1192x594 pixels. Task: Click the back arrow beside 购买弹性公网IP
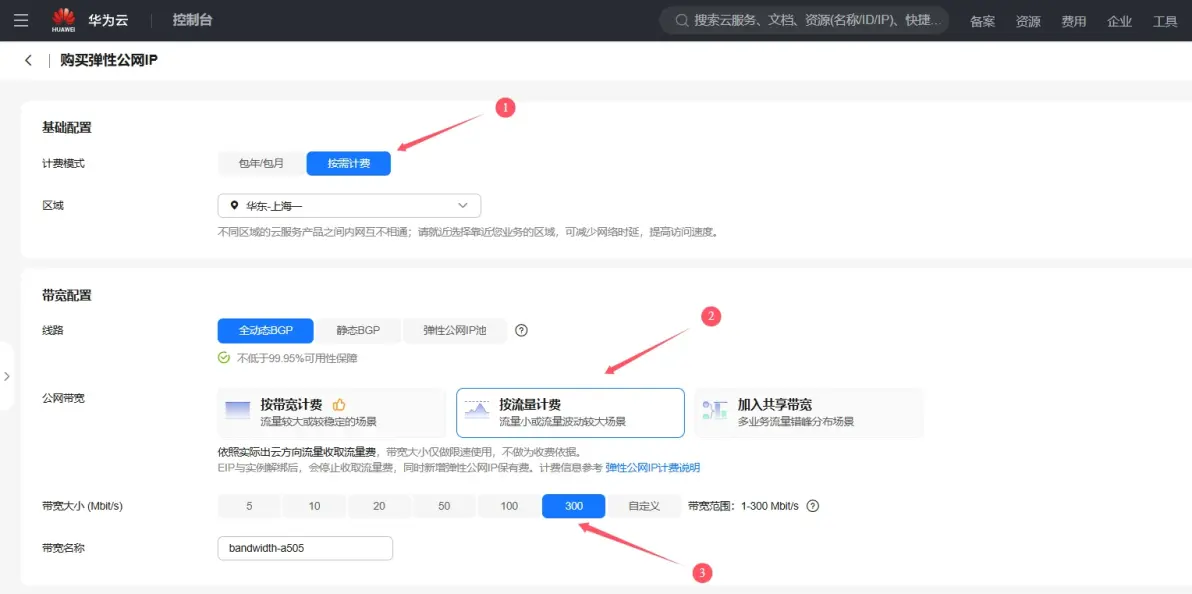(x=28, y=61)
